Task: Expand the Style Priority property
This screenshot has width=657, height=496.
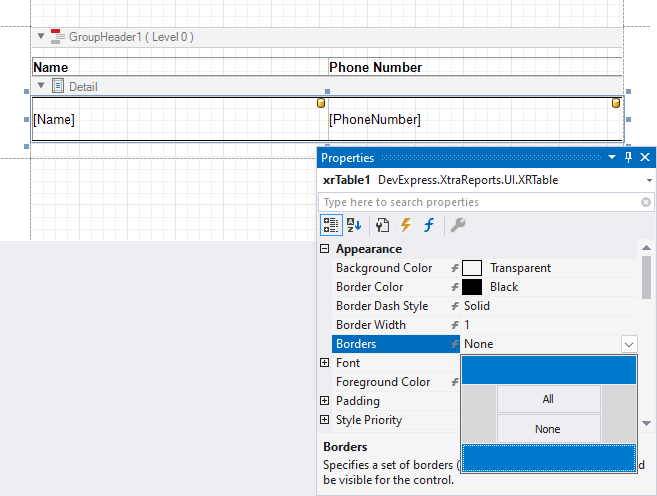Action: point(324,420)
